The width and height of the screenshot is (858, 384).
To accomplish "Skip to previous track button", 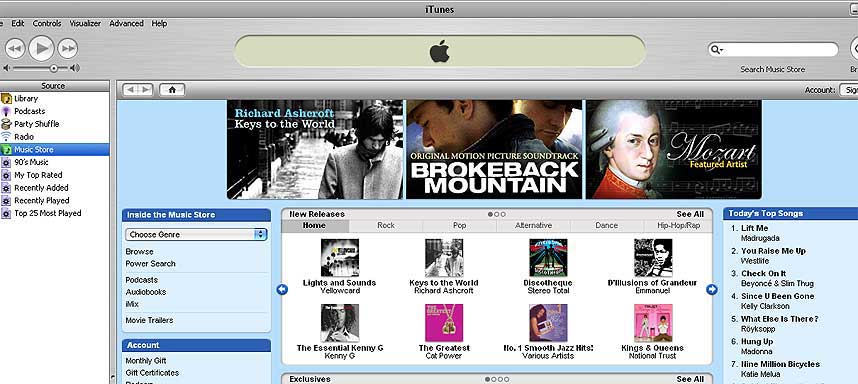I will click(x=15, y=49).
